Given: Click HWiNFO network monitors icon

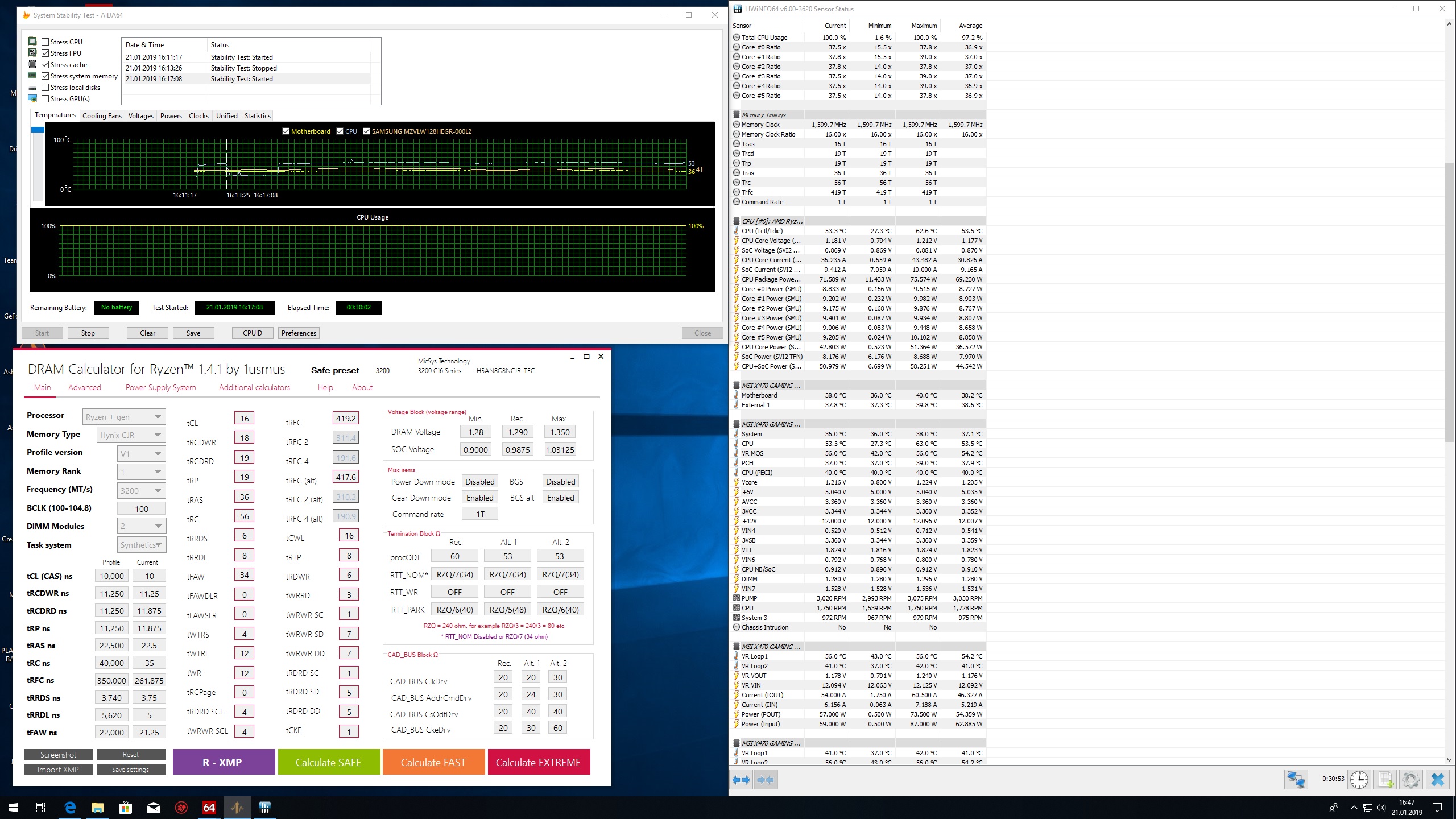Looking at the screenshot, I should click(x=1296, y=779).
